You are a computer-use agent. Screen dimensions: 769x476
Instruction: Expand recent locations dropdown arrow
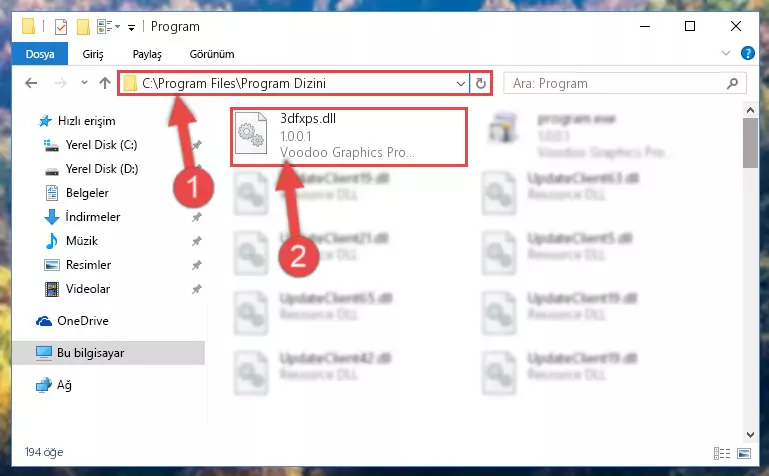84,82
